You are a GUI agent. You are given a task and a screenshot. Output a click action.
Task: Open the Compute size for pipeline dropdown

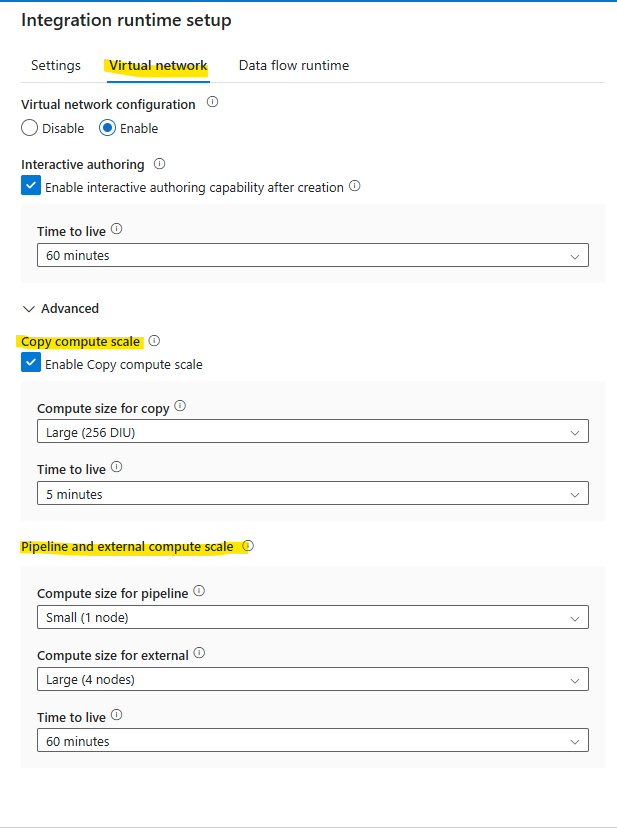point(312,617)
